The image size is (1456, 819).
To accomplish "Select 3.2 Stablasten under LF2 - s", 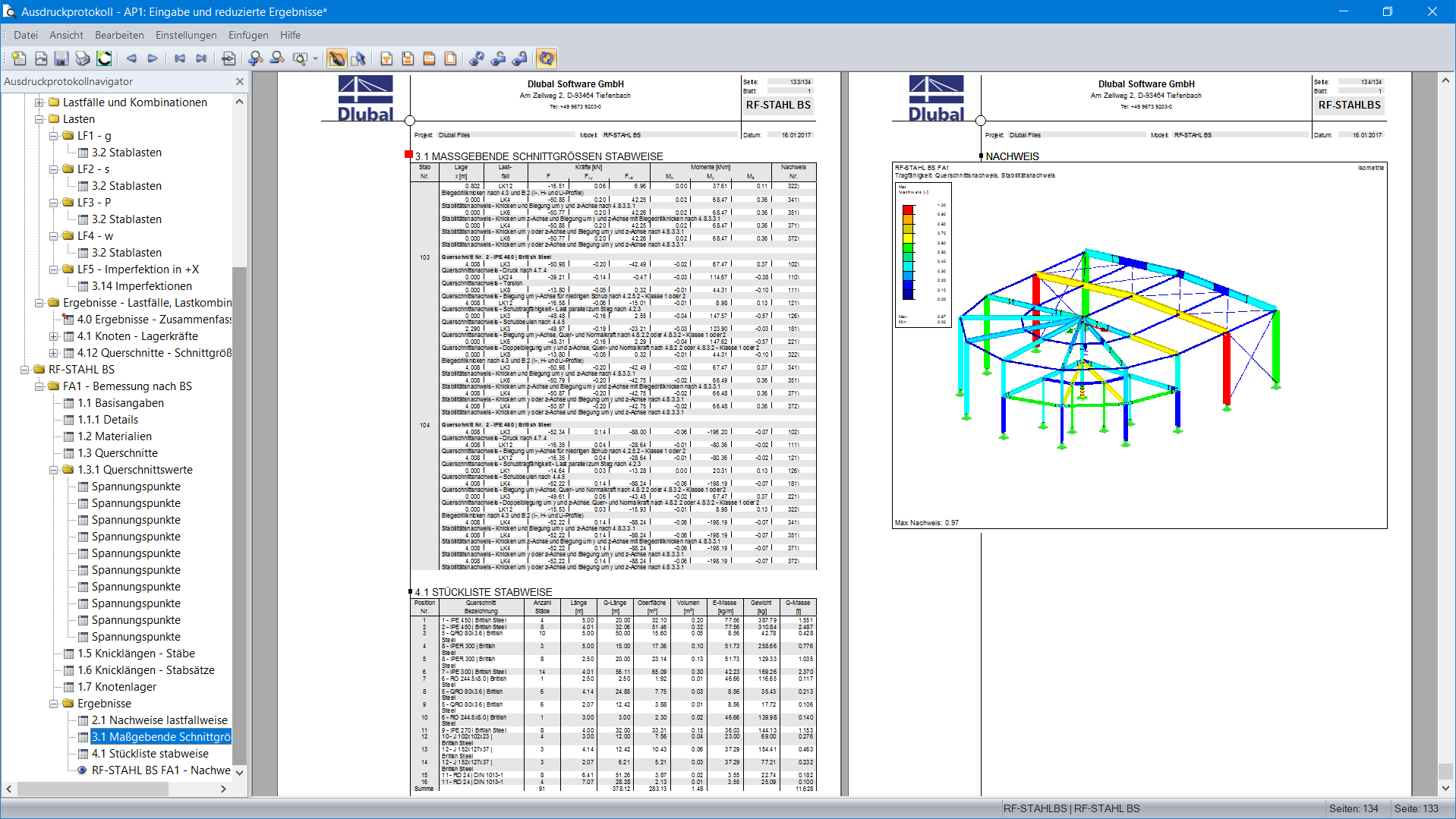I will tap(127, 186).
